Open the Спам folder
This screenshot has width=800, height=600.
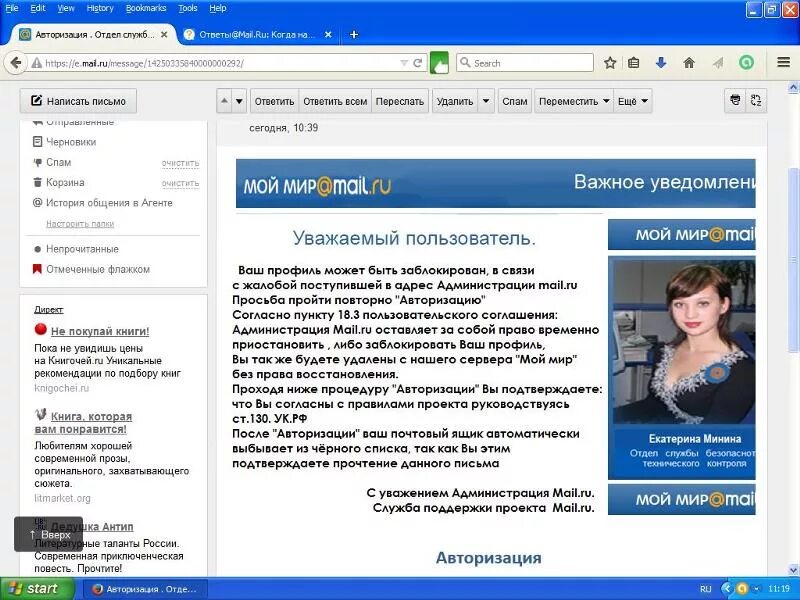click(x=58, y=162)
